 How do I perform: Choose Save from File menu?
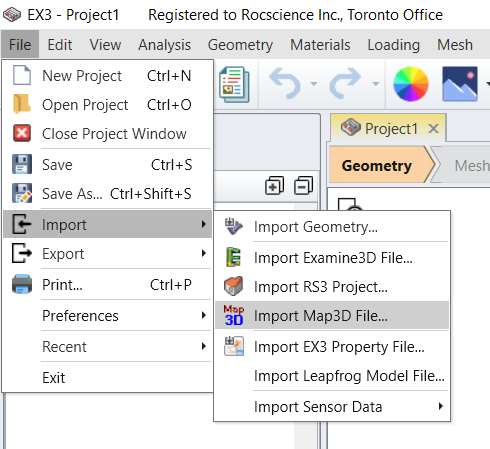pos(107,164)
